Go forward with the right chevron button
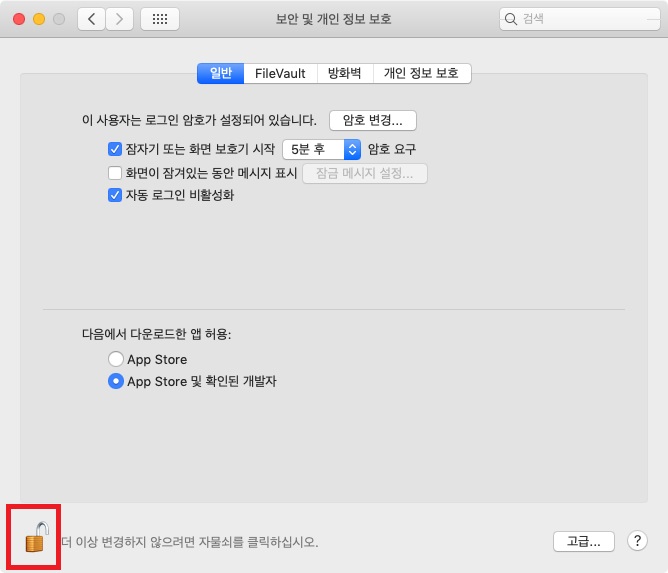 coord(119,19)
